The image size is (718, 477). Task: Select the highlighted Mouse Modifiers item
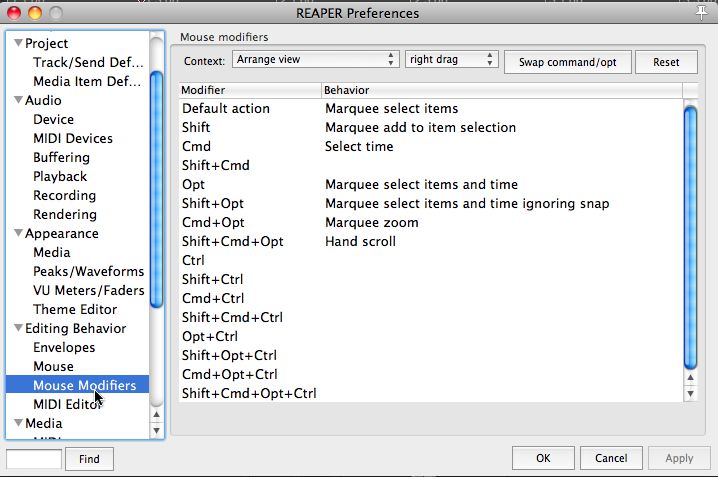pos(77,385)
